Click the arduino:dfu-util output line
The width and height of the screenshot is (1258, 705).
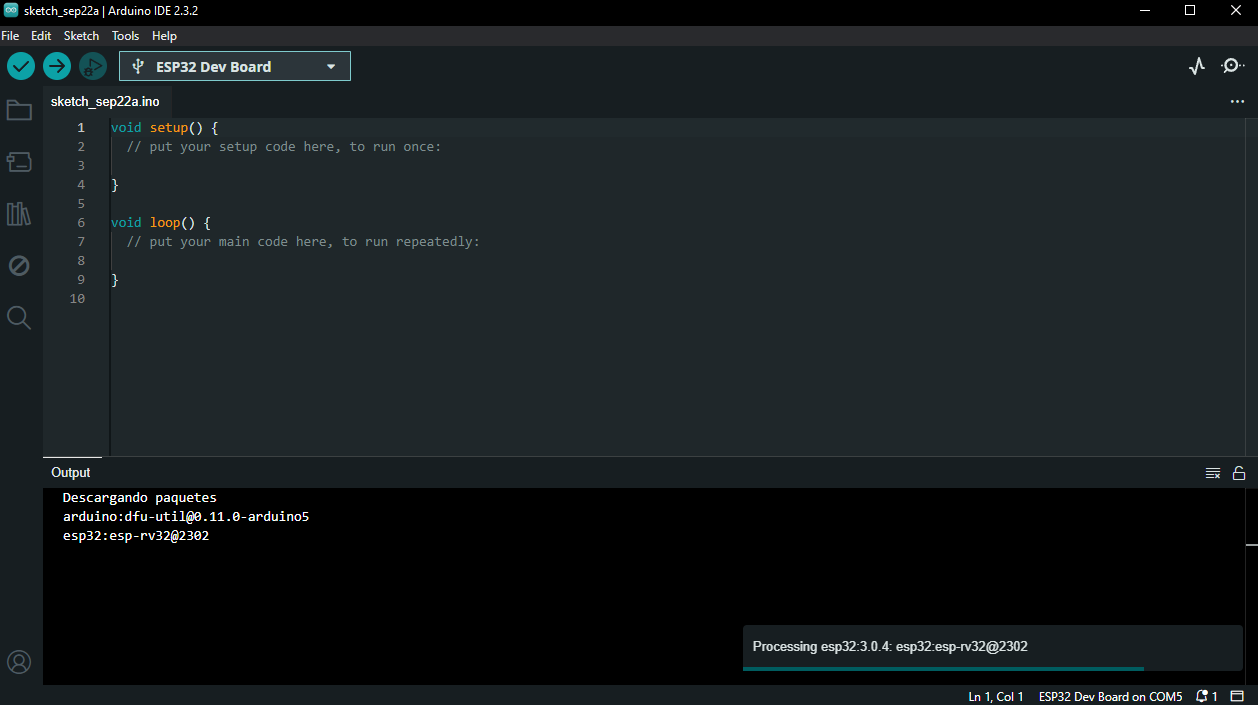186,517
